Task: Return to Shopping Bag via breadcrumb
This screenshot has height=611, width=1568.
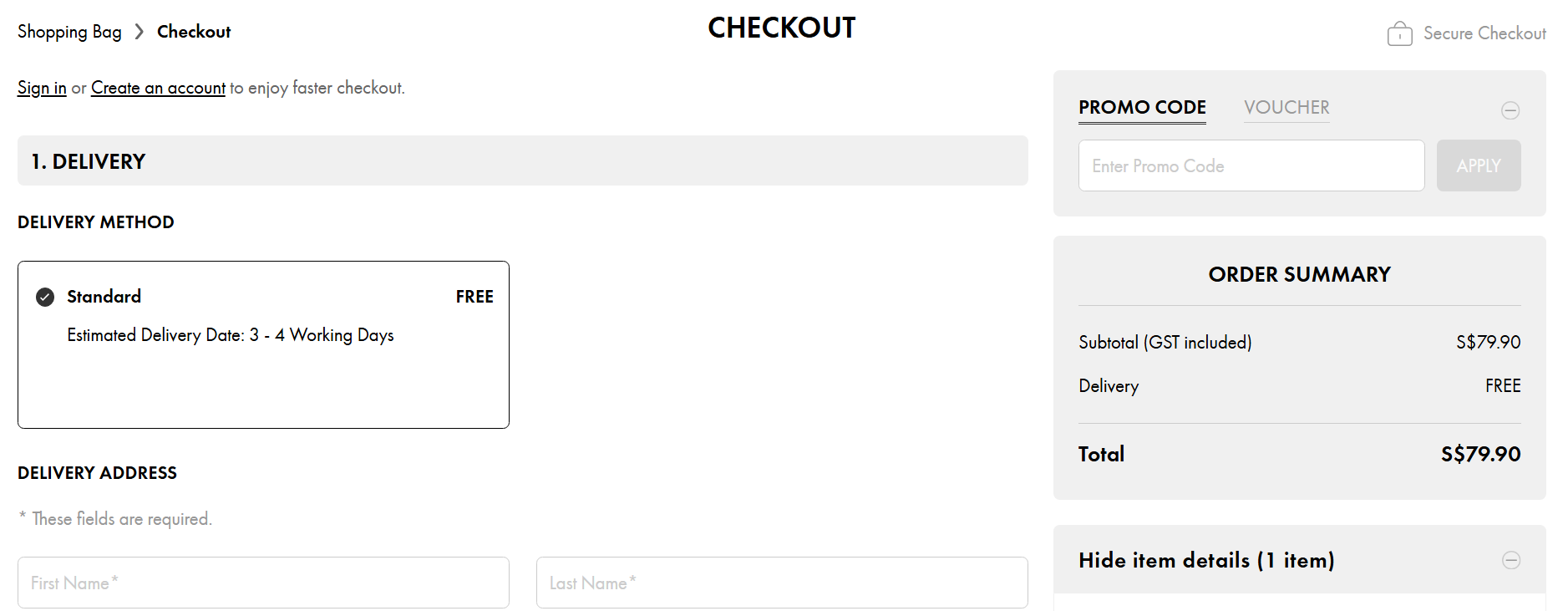Action: (x=69, y=31)
